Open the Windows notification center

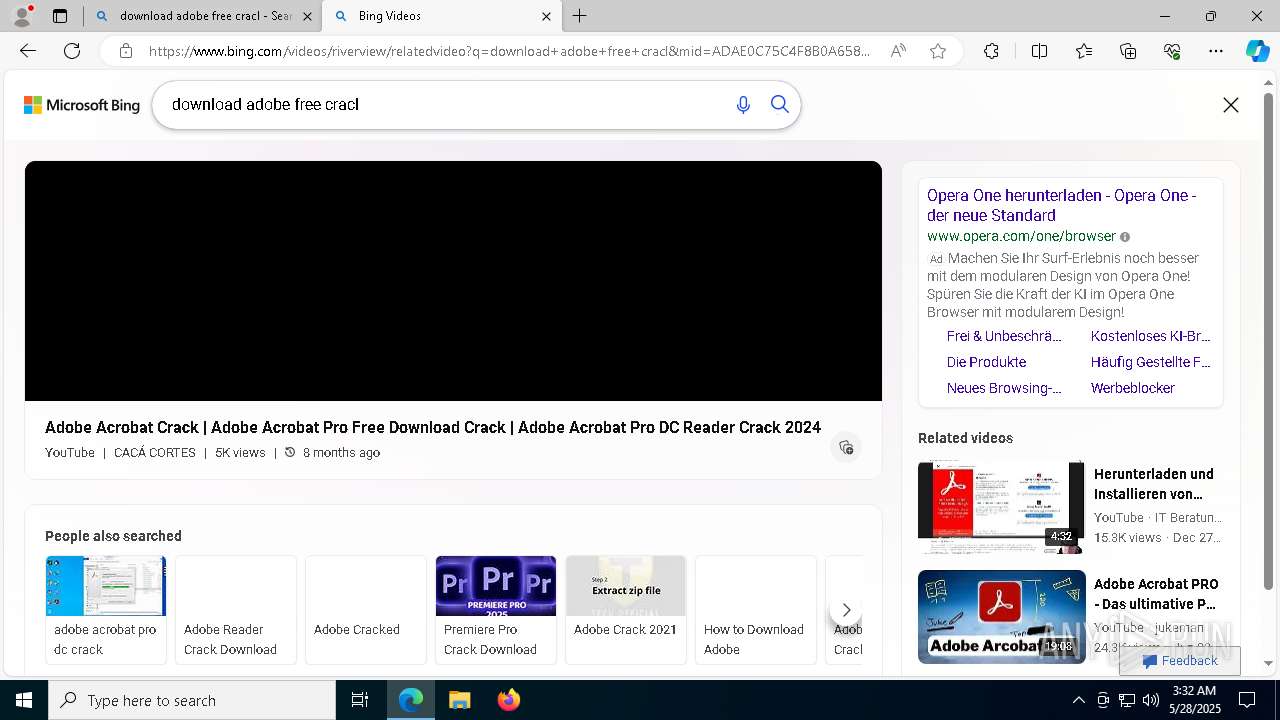pyautogui.click(x=1247, y=700)
